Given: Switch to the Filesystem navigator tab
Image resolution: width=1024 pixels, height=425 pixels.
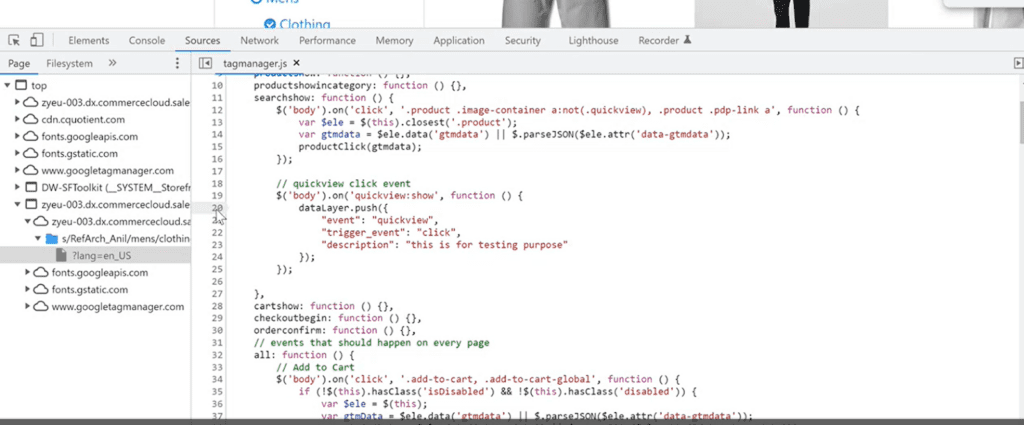Looking at the screenshot, I should (x=70, y=64).
